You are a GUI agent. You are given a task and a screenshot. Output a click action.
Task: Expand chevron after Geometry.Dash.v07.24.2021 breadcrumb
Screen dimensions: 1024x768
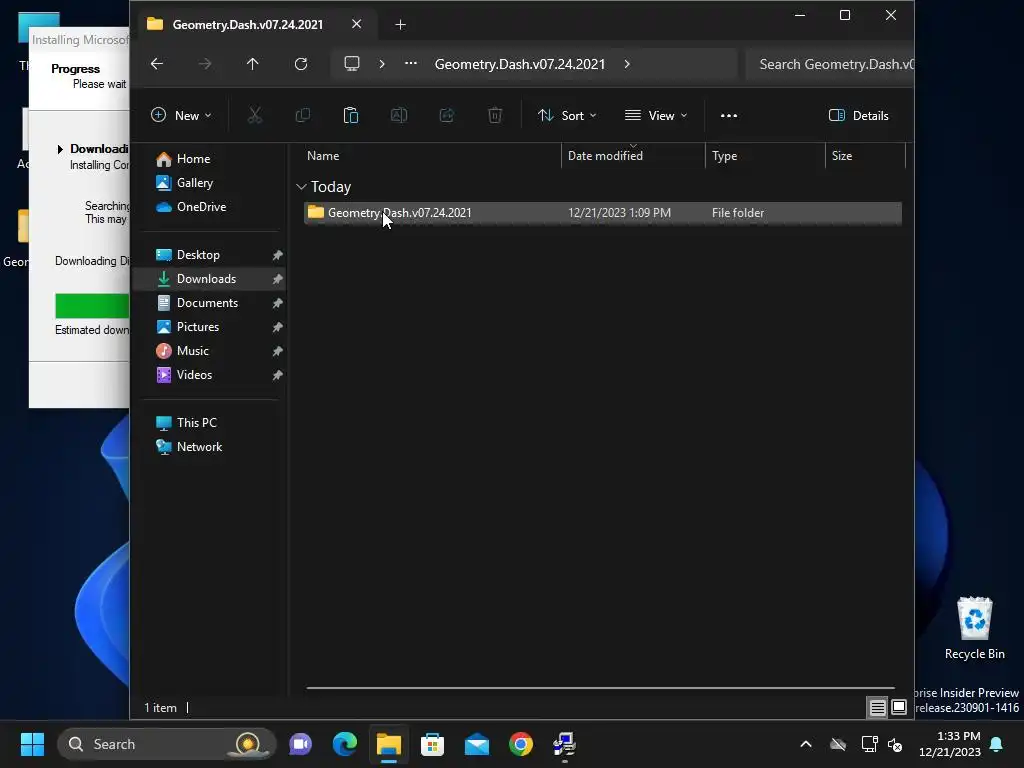point(627,64)
